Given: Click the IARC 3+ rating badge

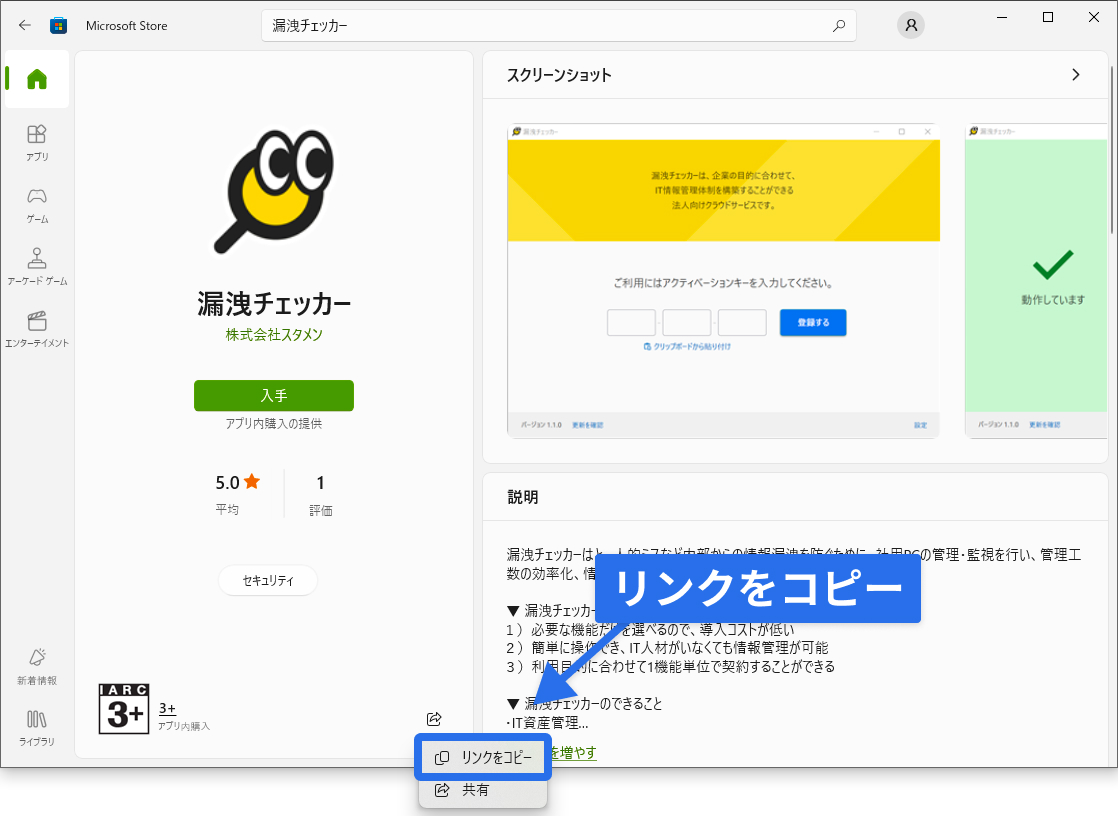Looking at the screenshot, I should pyautogui.click(x=124, y=709).
